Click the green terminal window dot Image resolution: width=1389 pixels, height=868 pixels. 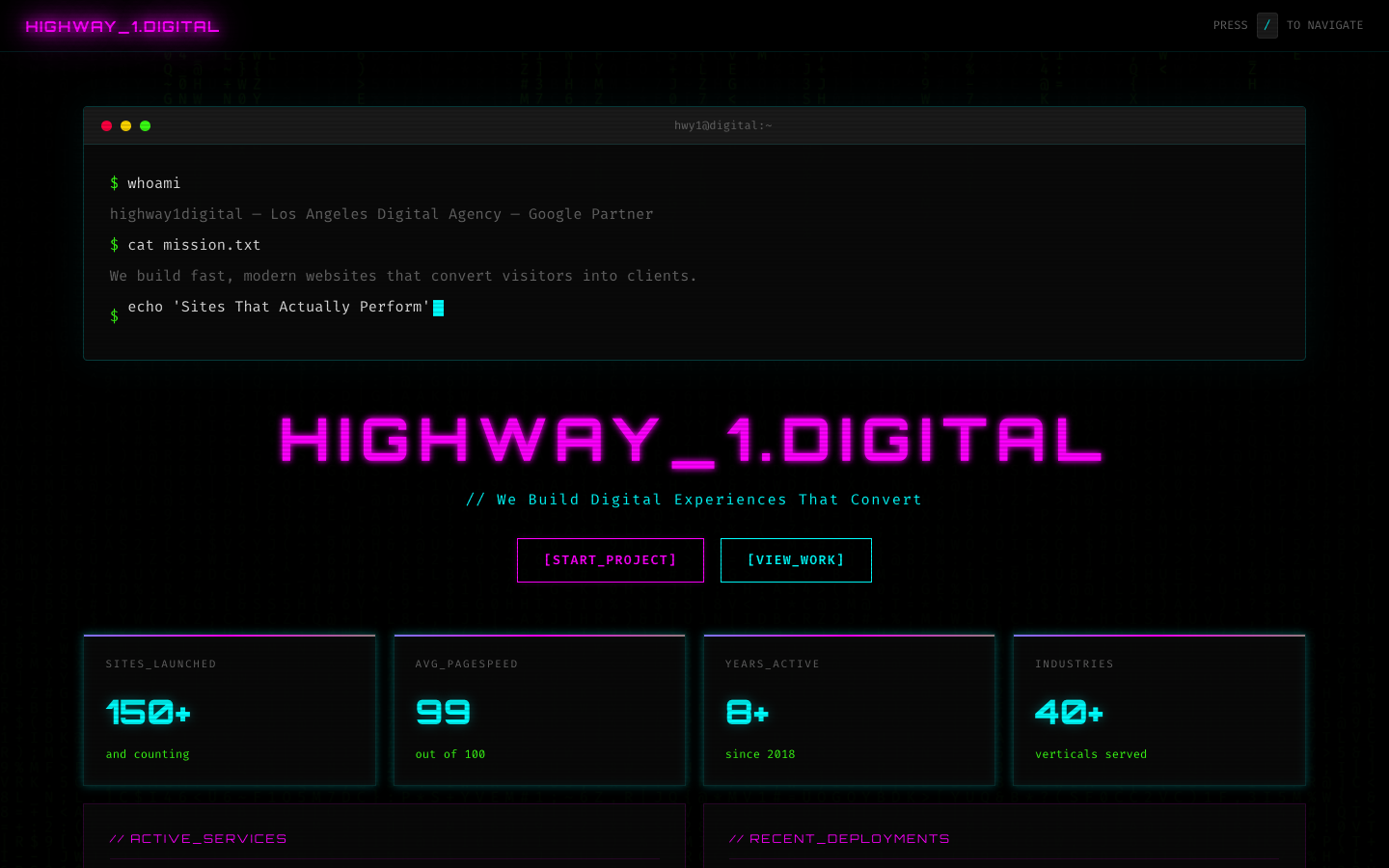pos(145,125)
